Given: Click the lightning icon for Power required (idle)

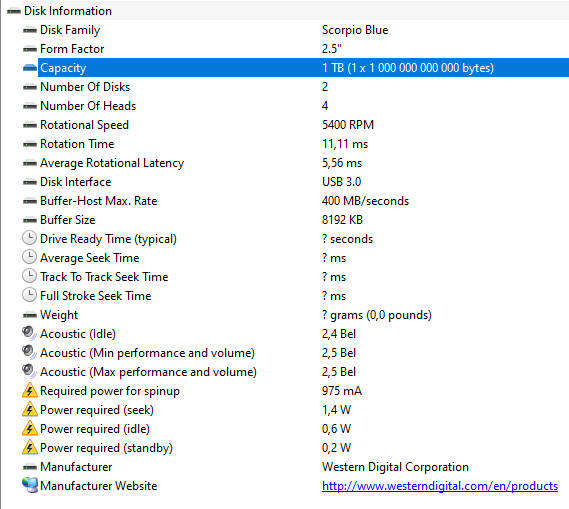Looking at the screenshot, I should tap(30, 428).
